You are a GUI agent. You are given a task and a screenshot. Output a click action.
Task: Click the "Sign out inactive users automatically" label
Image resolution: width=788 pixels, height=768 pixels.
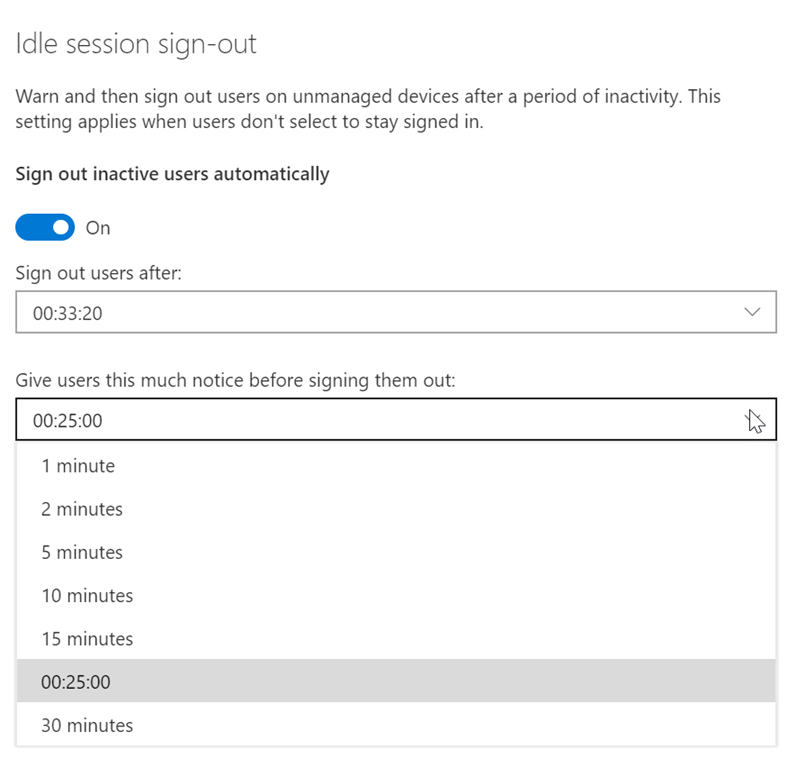tap(172, 174)
